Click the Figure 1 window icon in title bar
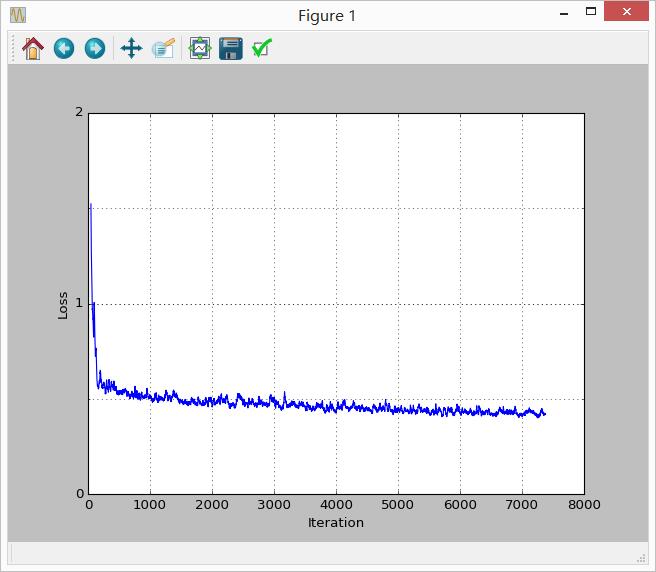Image resolution: width=656 pixels, height=572 pixels. tap(18, 15)
